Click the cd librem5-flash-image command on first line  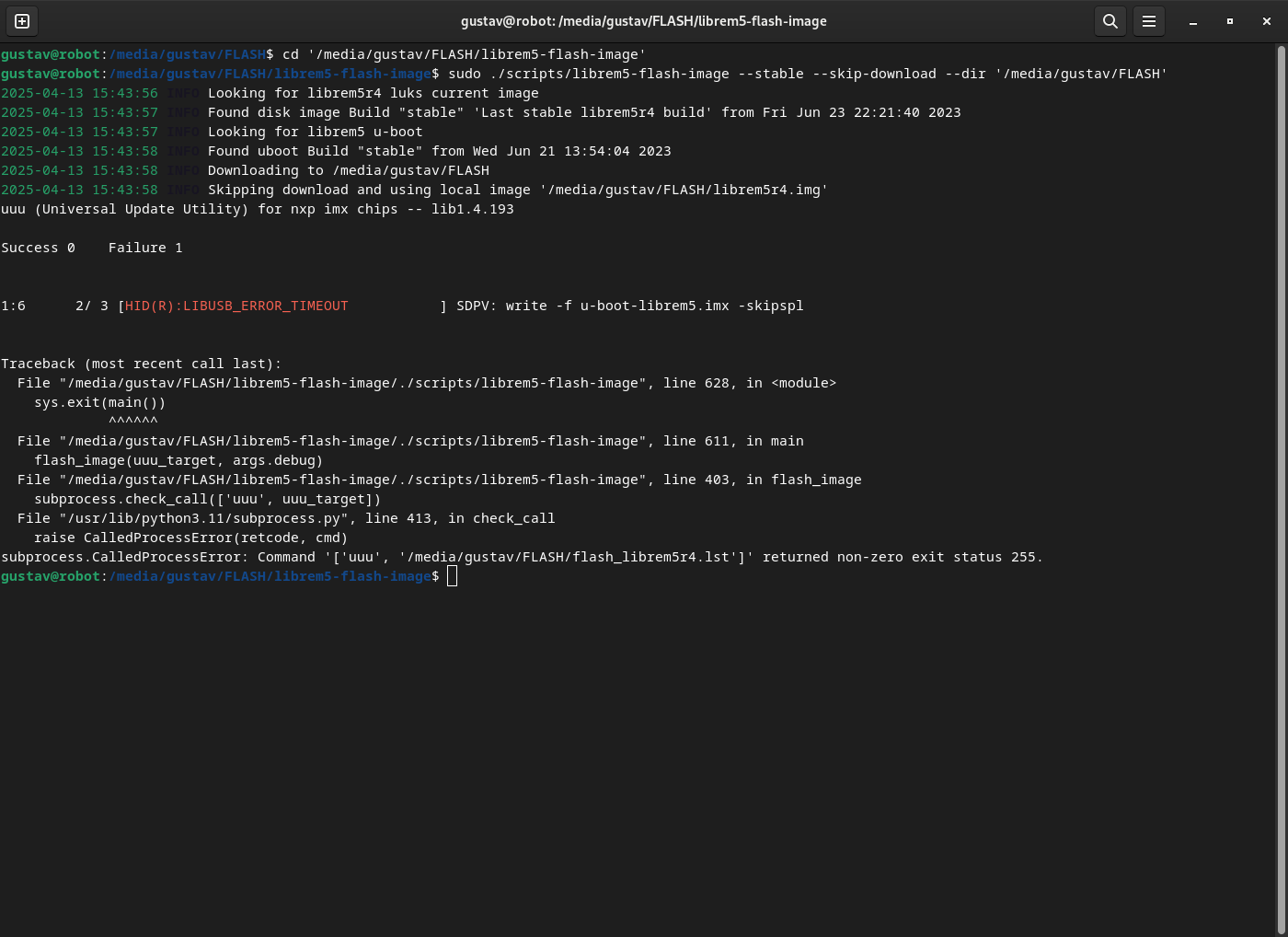pos(465,54)
